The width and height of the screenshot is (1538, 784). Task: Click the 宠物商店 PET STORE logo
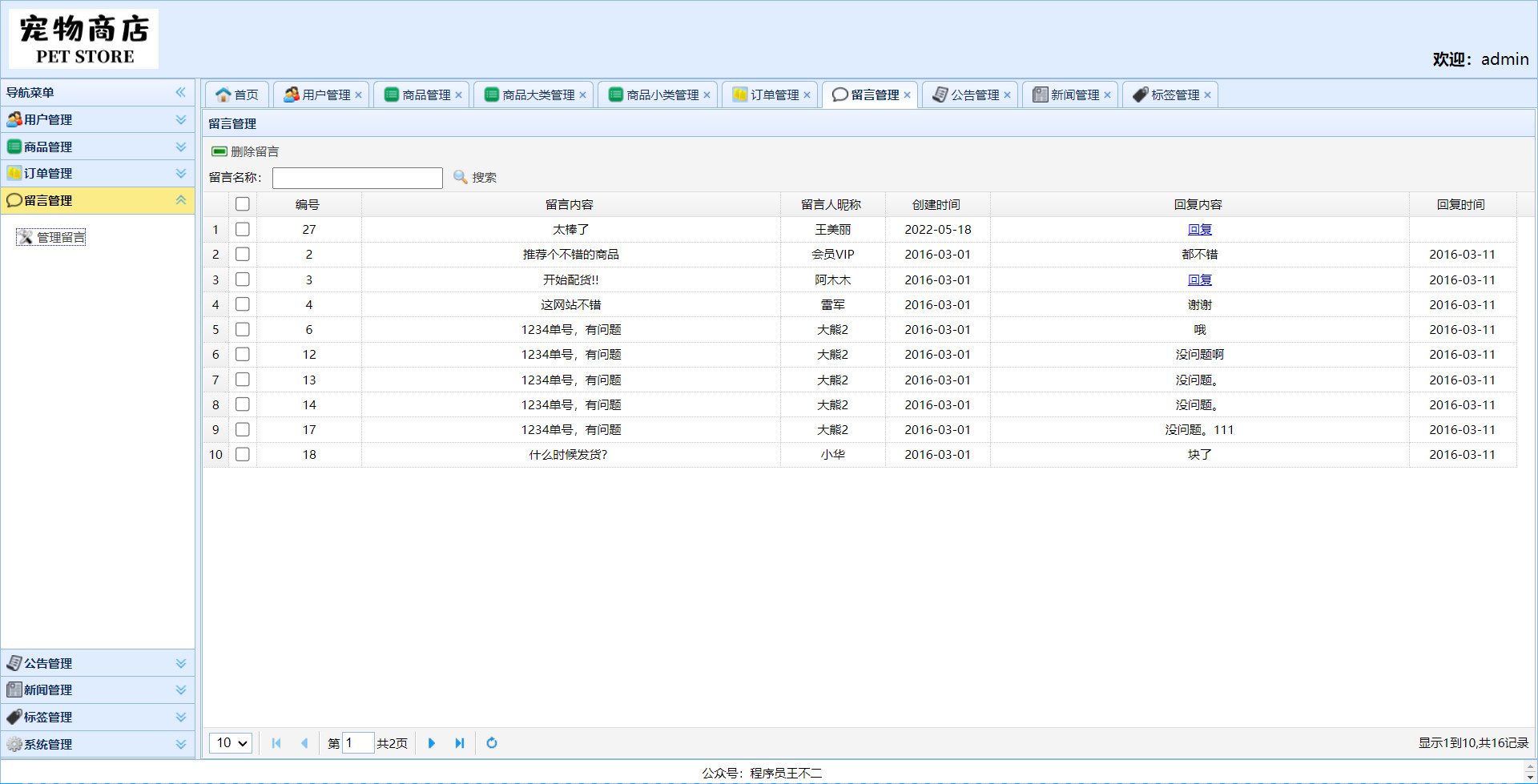84,39
